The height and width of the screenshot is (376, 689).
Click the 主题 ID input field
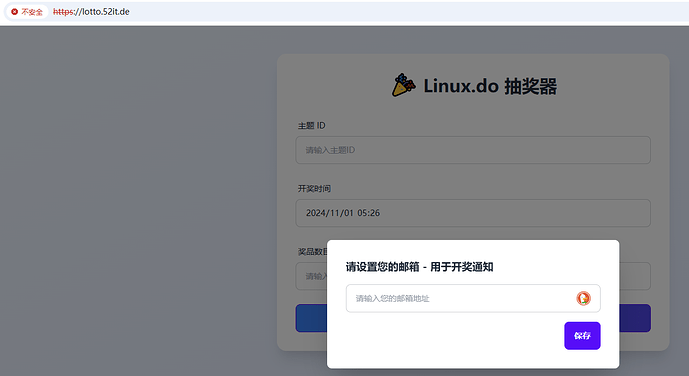click(473, 150)
